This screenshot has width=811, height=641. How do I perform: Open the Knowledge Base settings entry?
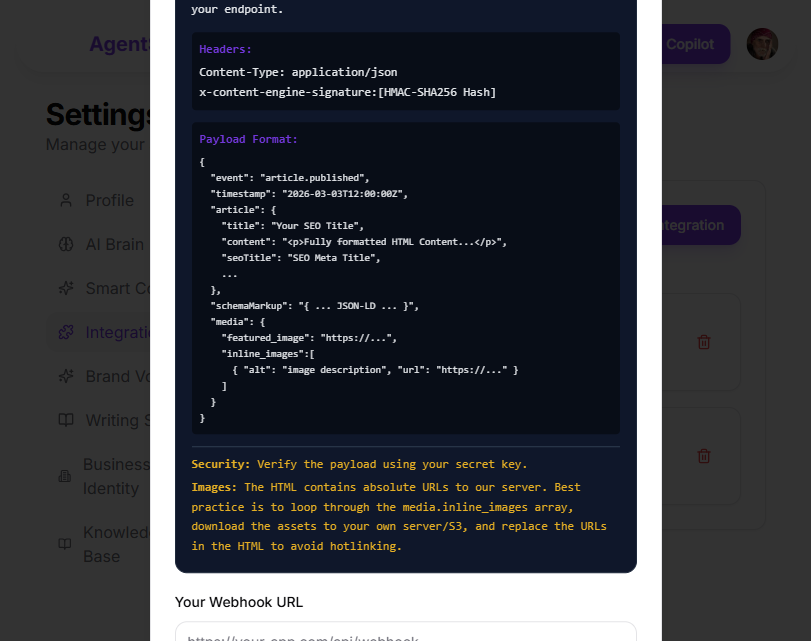pos(110,544)
